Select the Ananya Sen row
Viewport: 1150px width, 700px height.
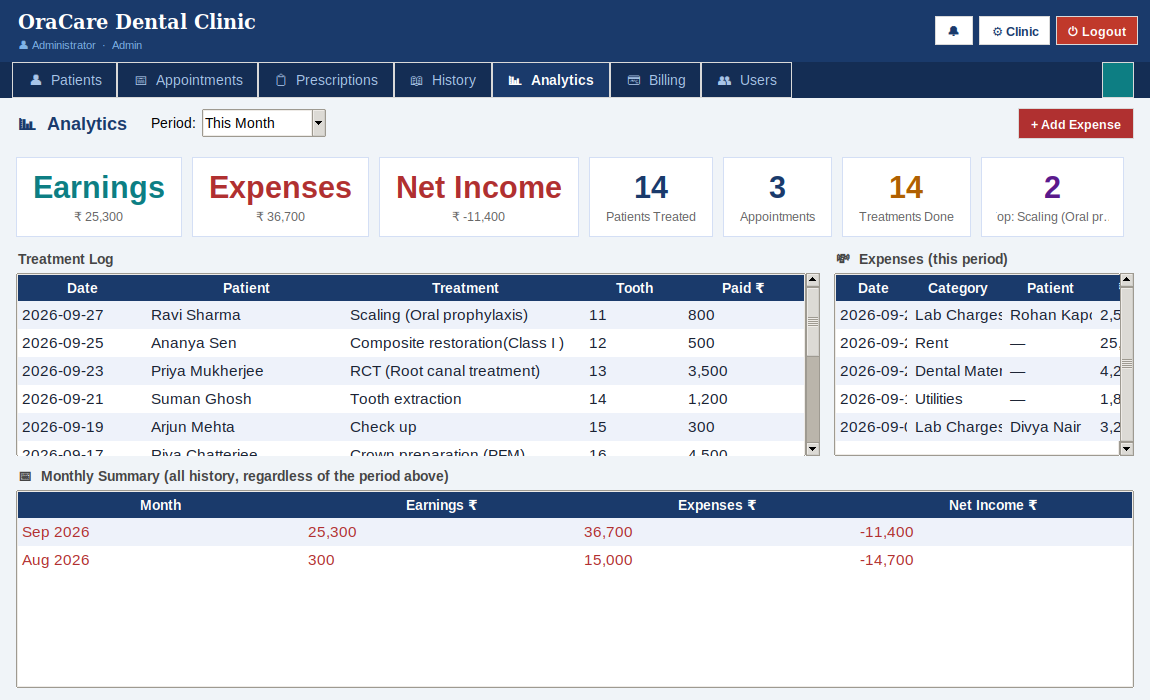(x=411, y=343)
